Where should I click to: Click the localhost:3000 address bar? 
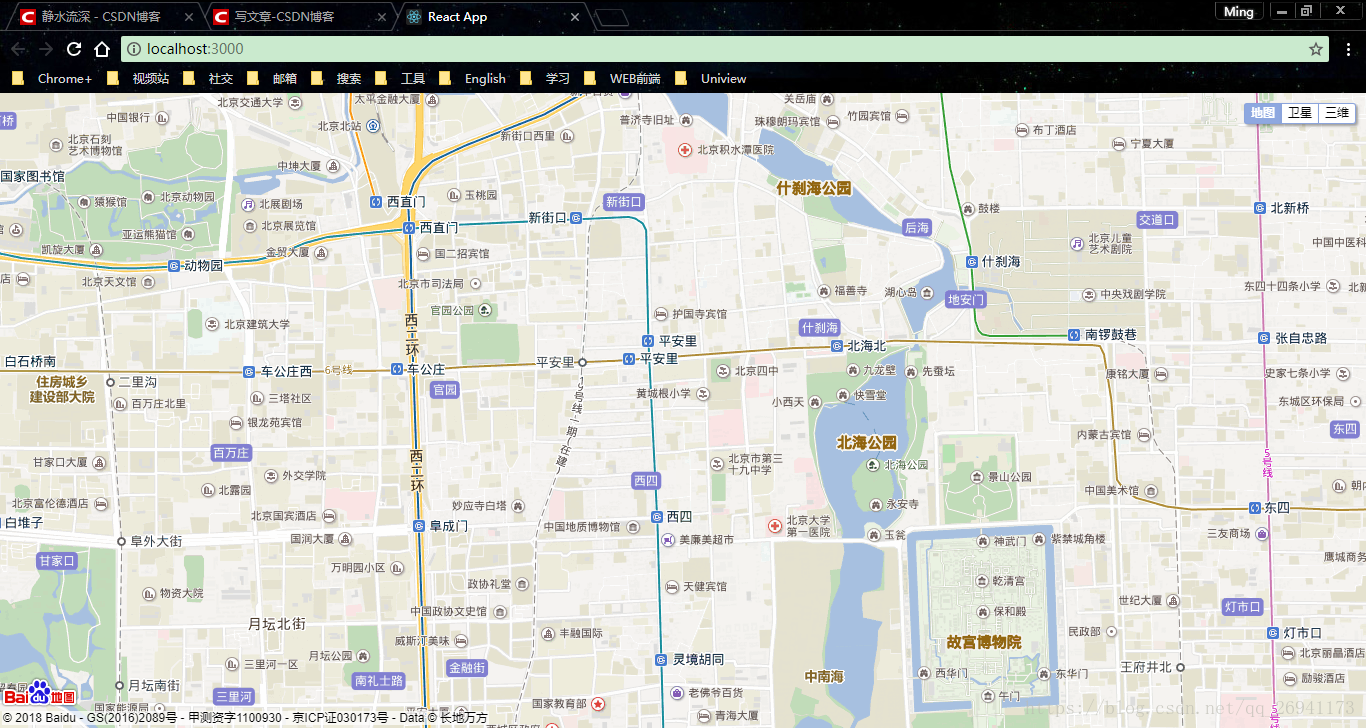point(725,49)
